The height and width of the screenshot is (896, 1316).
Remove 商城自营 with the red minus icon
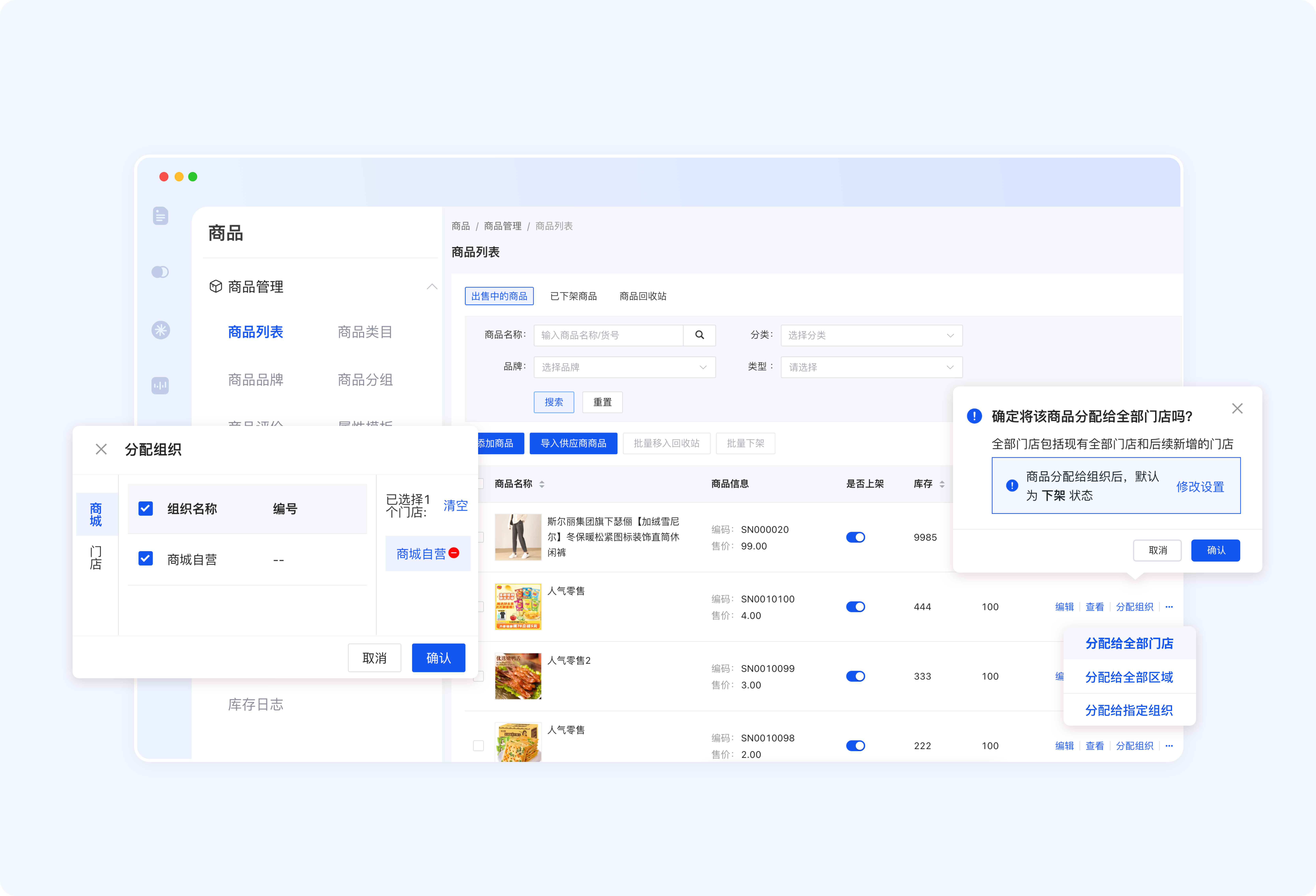(x=454, y=553)
